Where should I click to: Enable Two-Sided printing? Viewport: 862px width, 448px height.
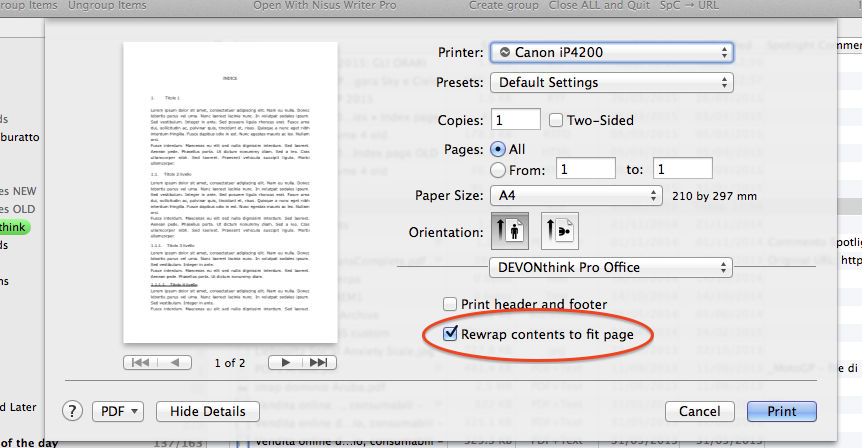pyautogui.click(x=556, y=120)
